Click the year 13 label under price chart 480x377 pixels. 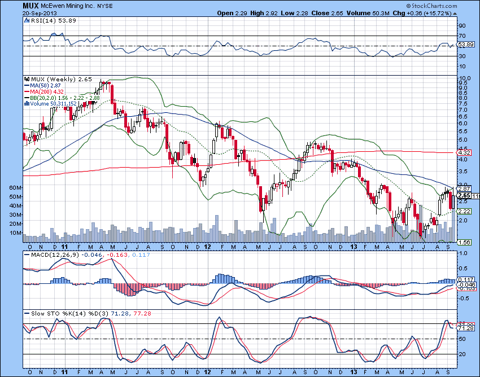[x=353, y=247]
